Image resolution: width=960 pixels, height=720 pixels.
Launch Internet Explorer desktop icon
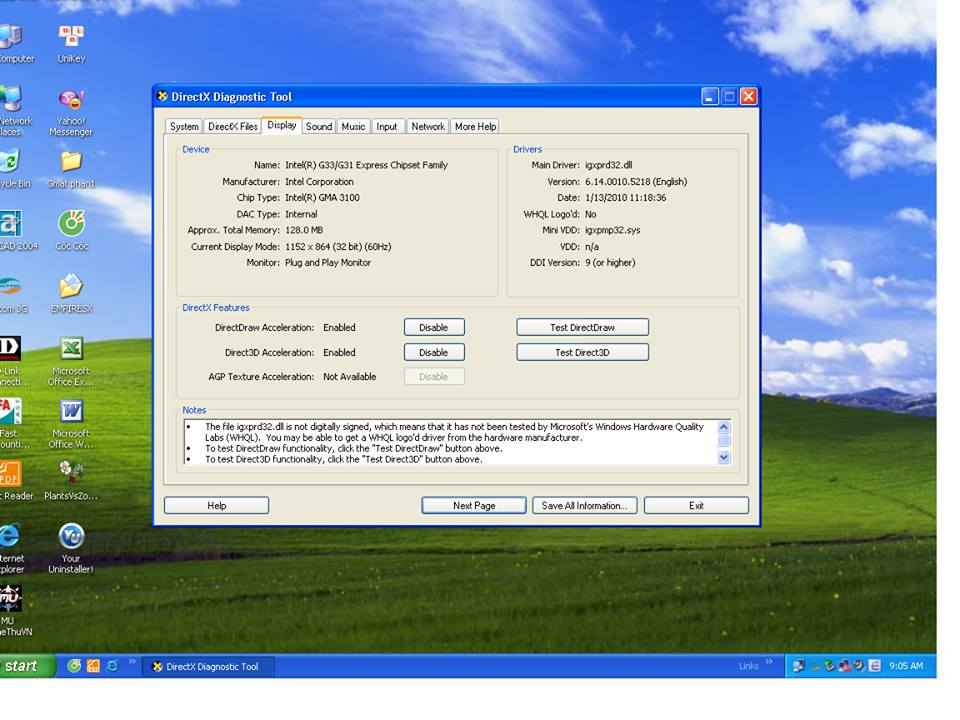[11, 548]
